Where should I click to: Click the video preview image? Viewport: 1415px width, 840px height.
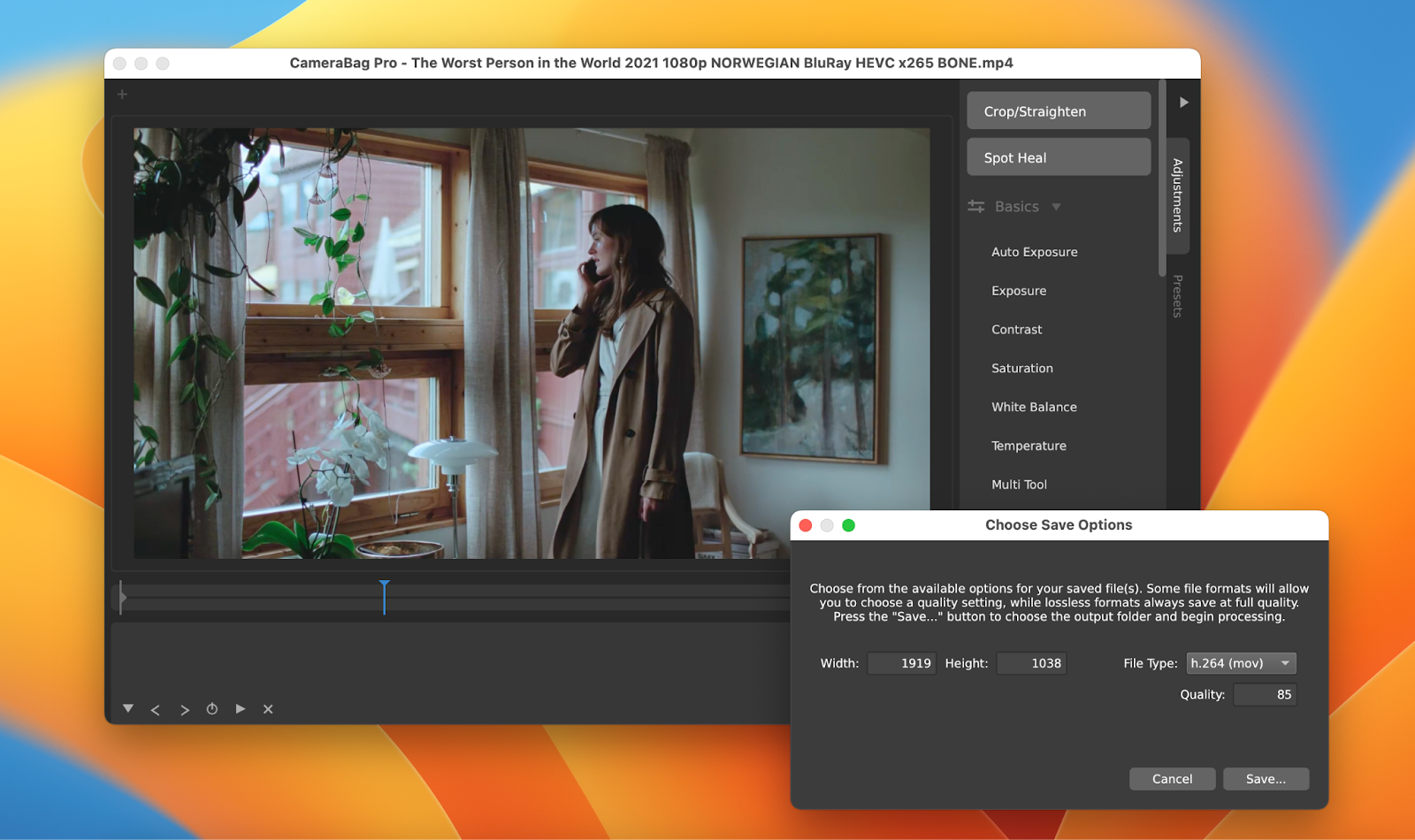(532, 343)
